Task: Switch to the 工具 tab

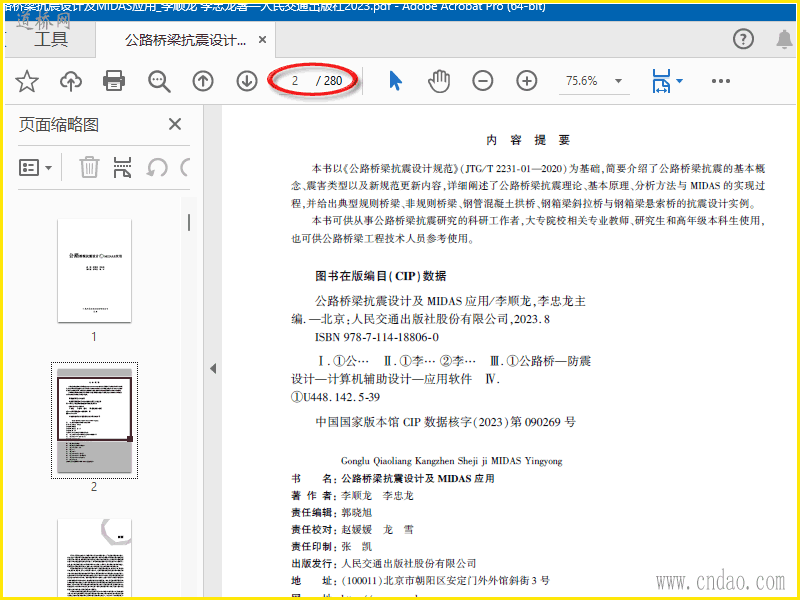Action: pyautogui.click(x=51, y=39)
